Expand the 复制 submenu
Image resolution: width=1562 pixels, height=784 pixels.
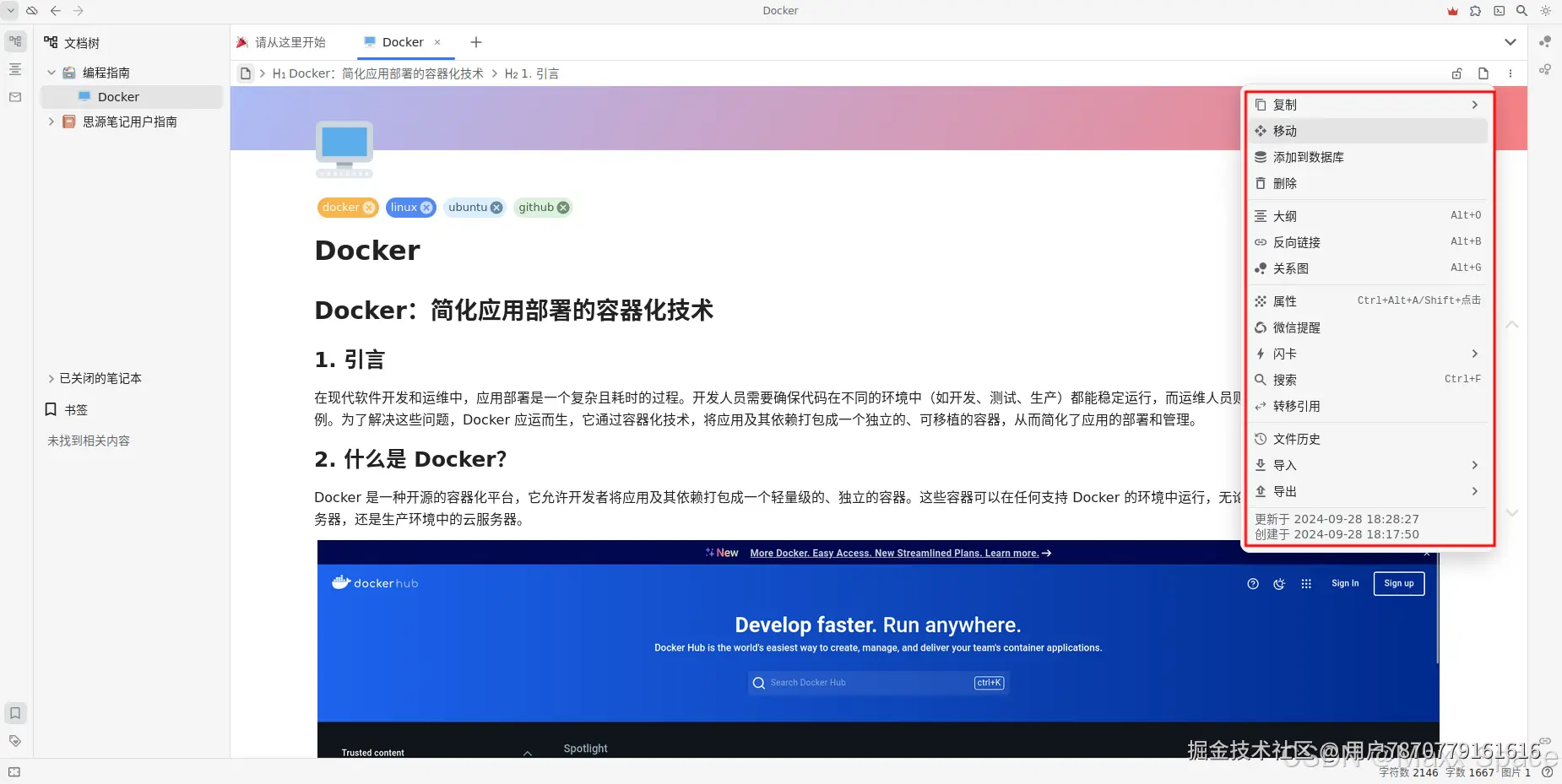tap(1368, 105)
